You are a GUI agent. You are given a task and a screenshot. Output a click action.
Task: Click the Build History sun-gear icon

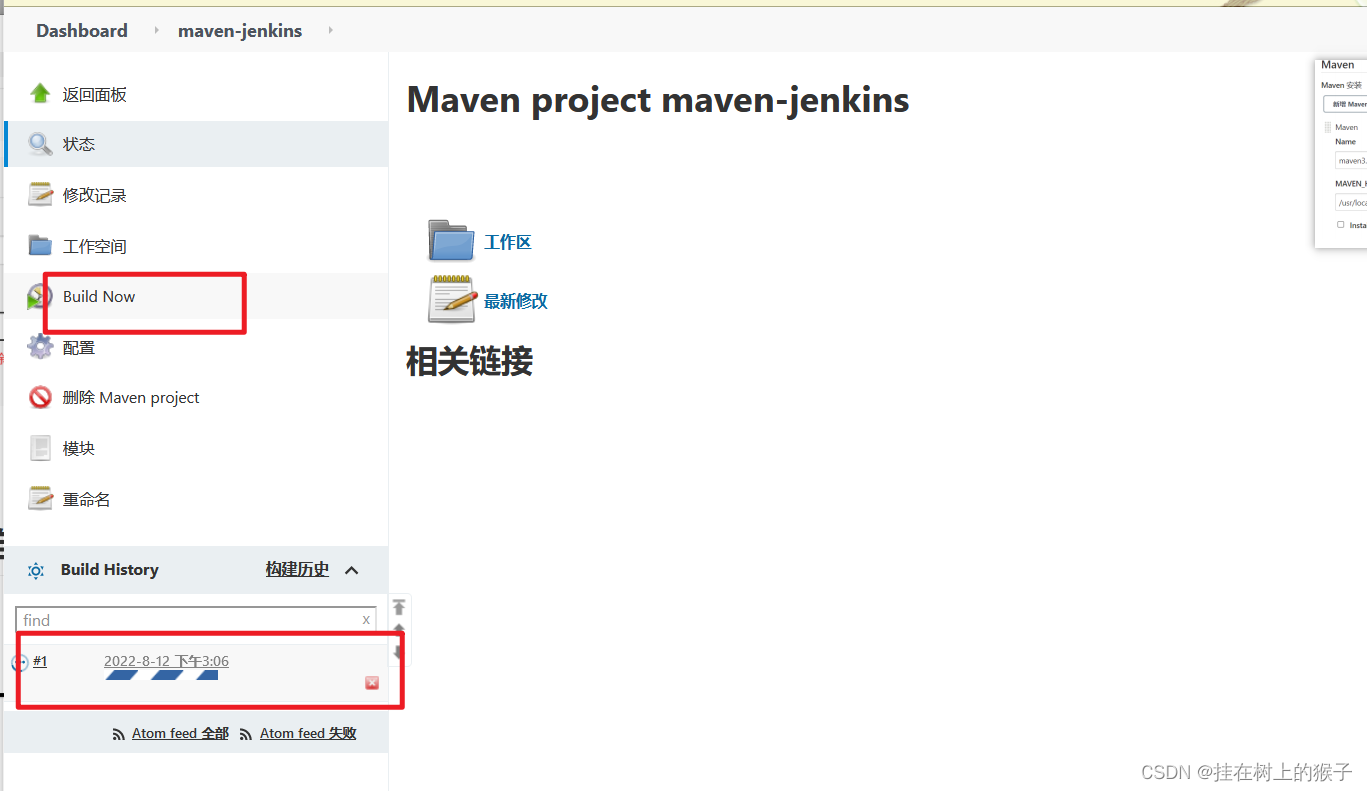36,570
